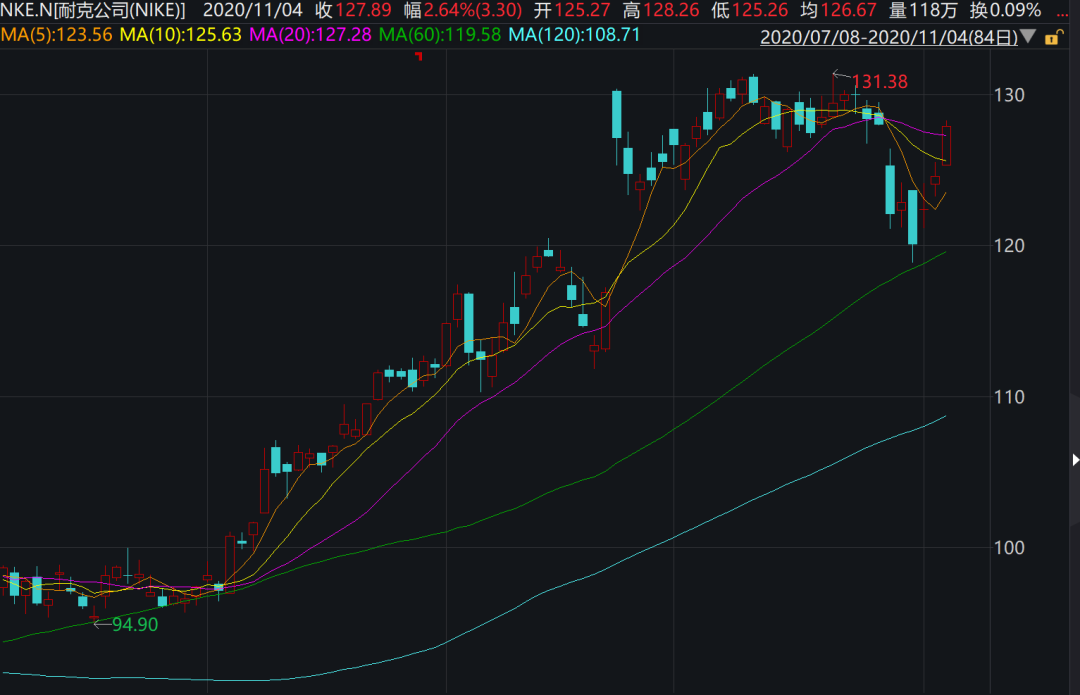The image size is (1080, 695).
Task: Click the red ellipsis for more quote data
Action: (1062, 11)
